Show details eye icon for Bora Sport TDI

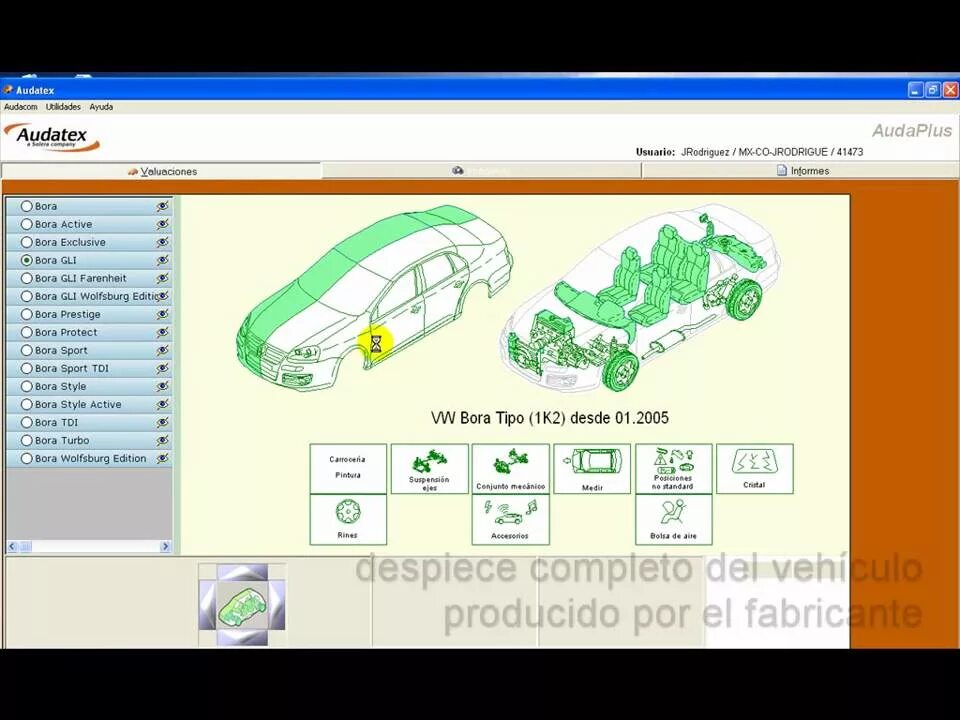162,369
